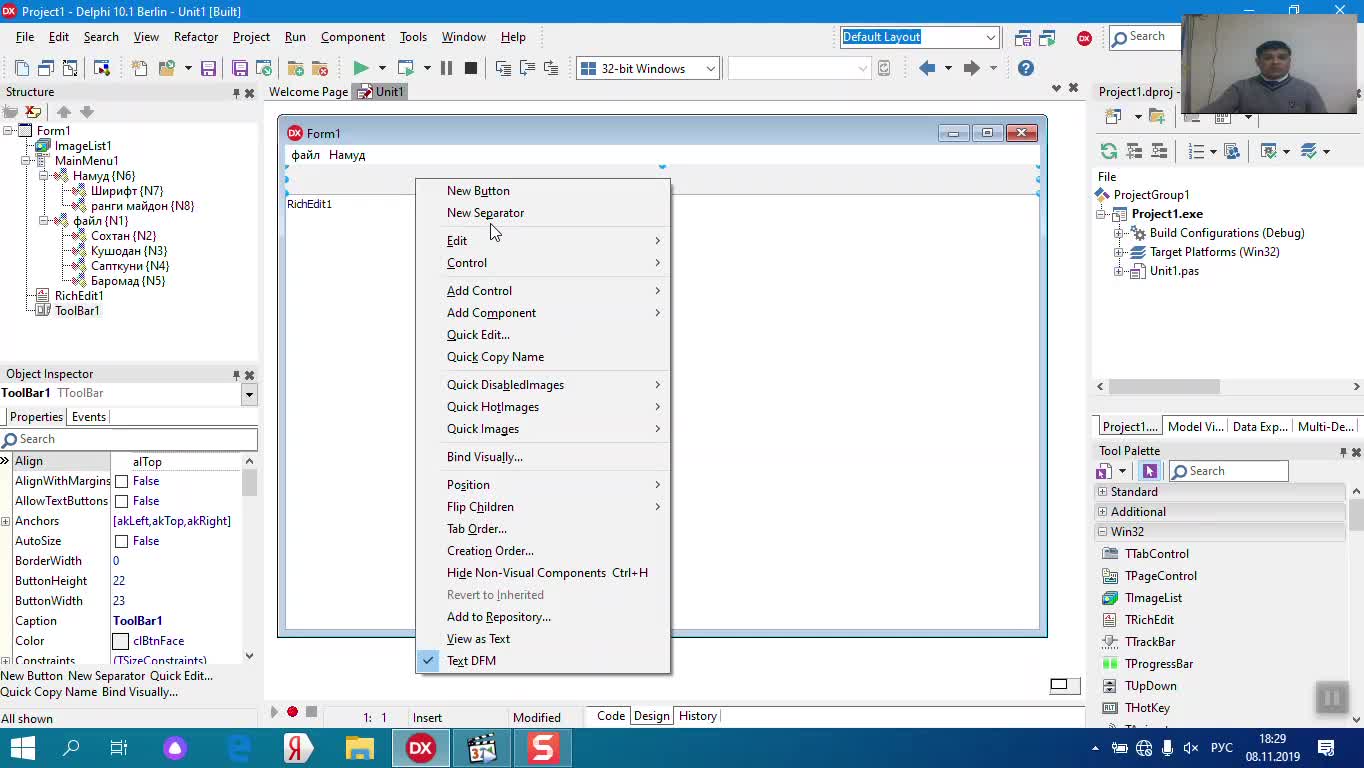Switch to the Code view tab
Viewport: 1364px width, 768px height.
(611, 716)
